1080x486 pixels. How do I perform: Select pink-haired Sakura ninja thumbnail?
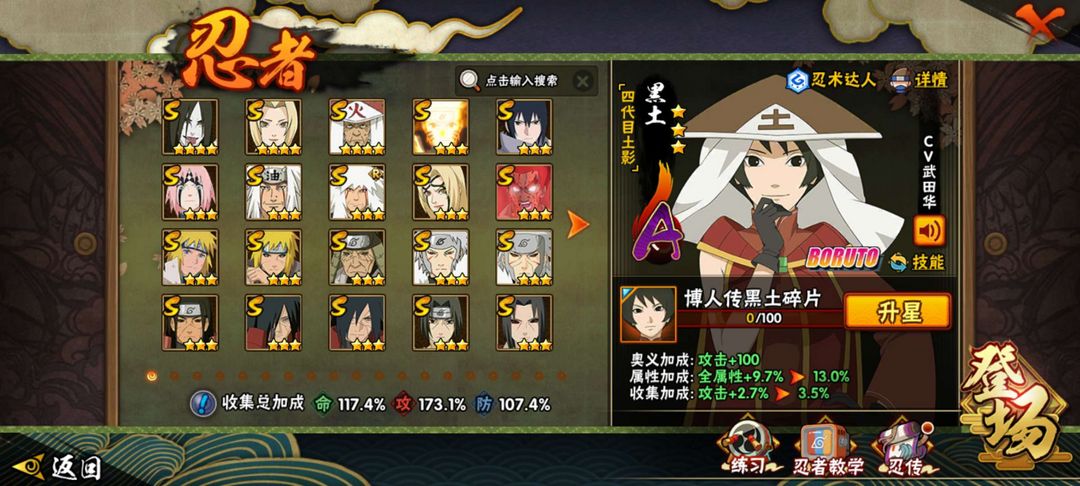[x=190, y=192]
